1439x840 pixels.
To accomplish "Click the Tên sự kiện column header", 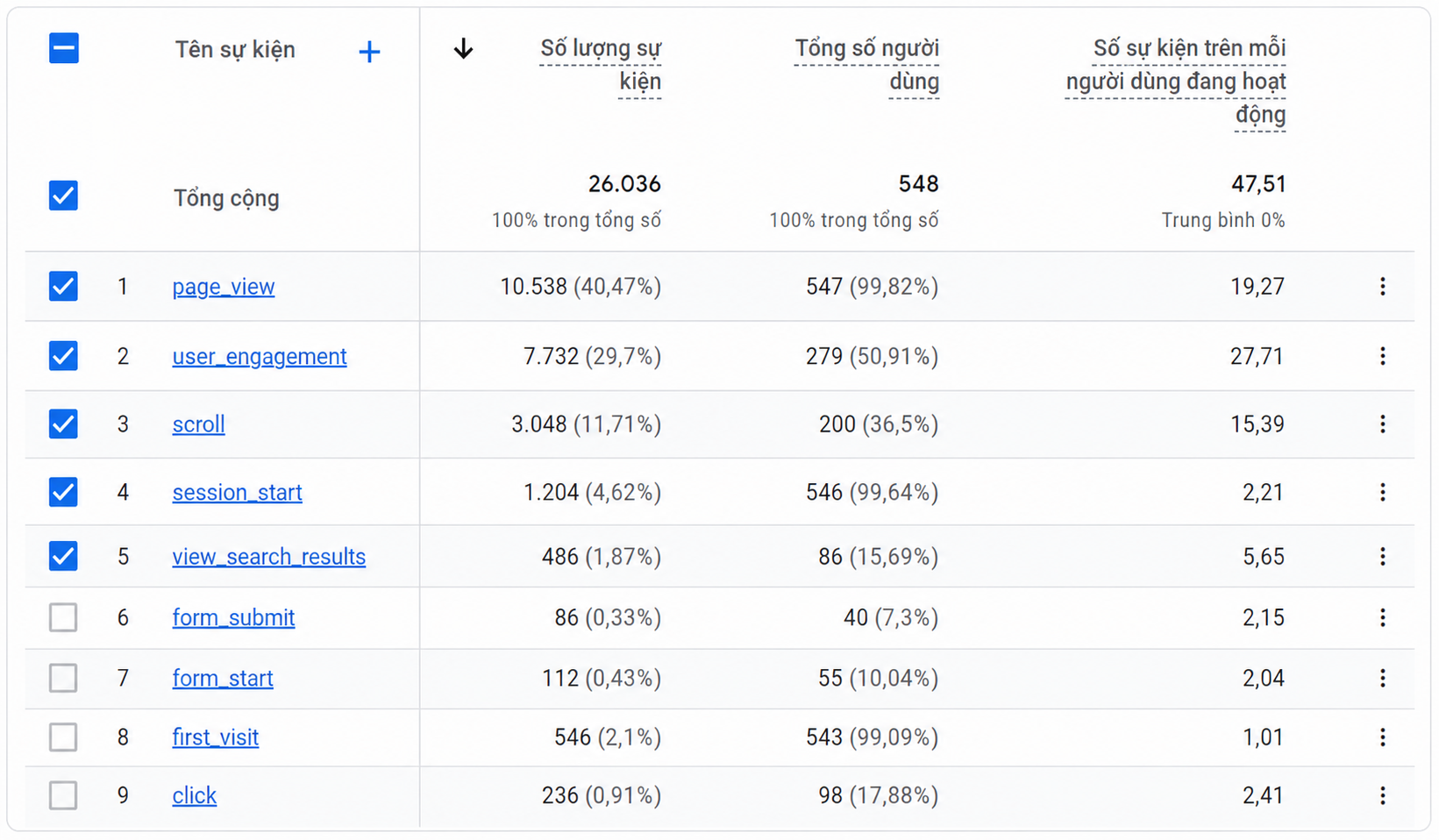I will pos(235,50).
